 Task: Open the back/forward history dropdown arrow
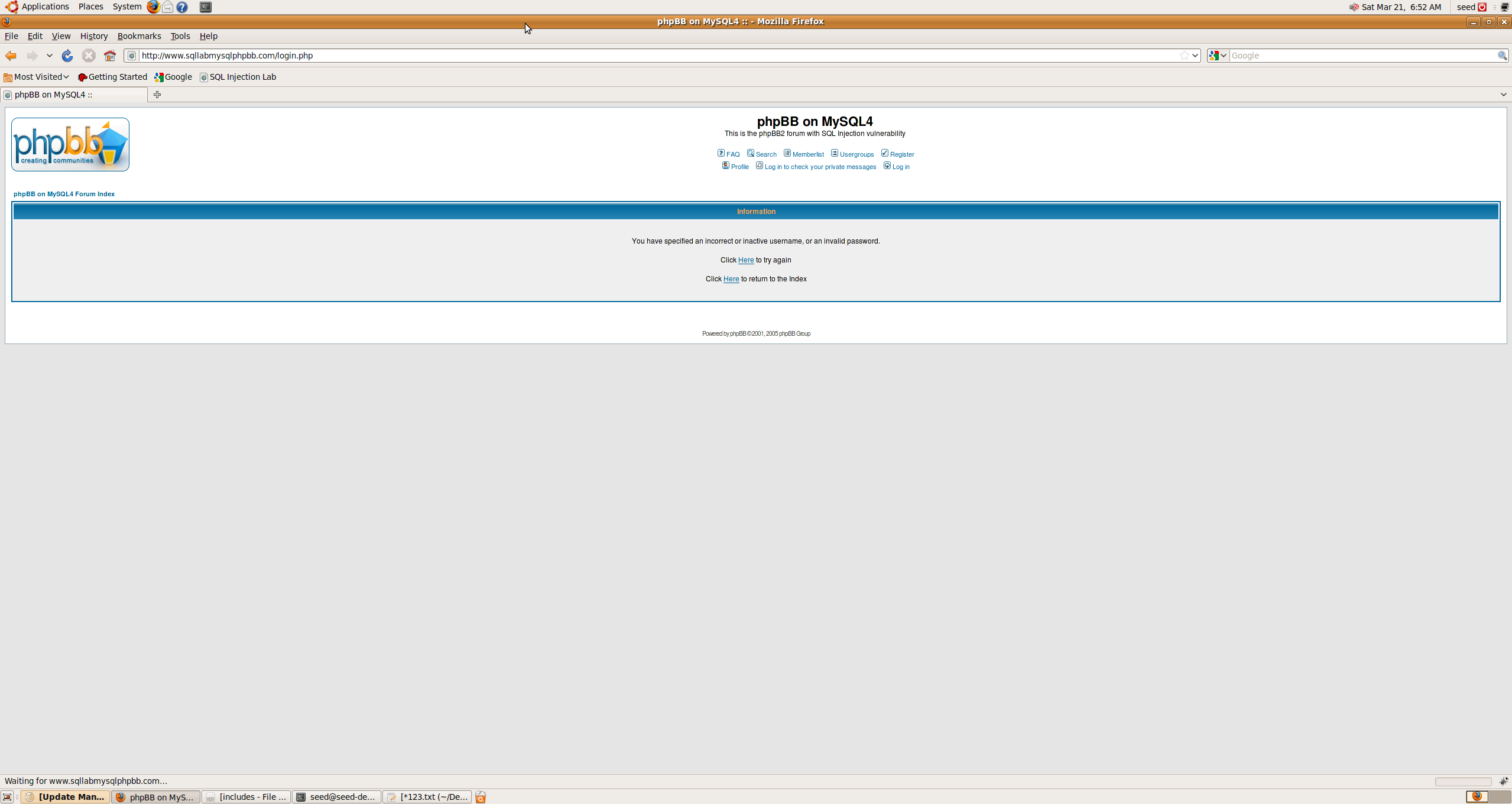tap(50, 56)
